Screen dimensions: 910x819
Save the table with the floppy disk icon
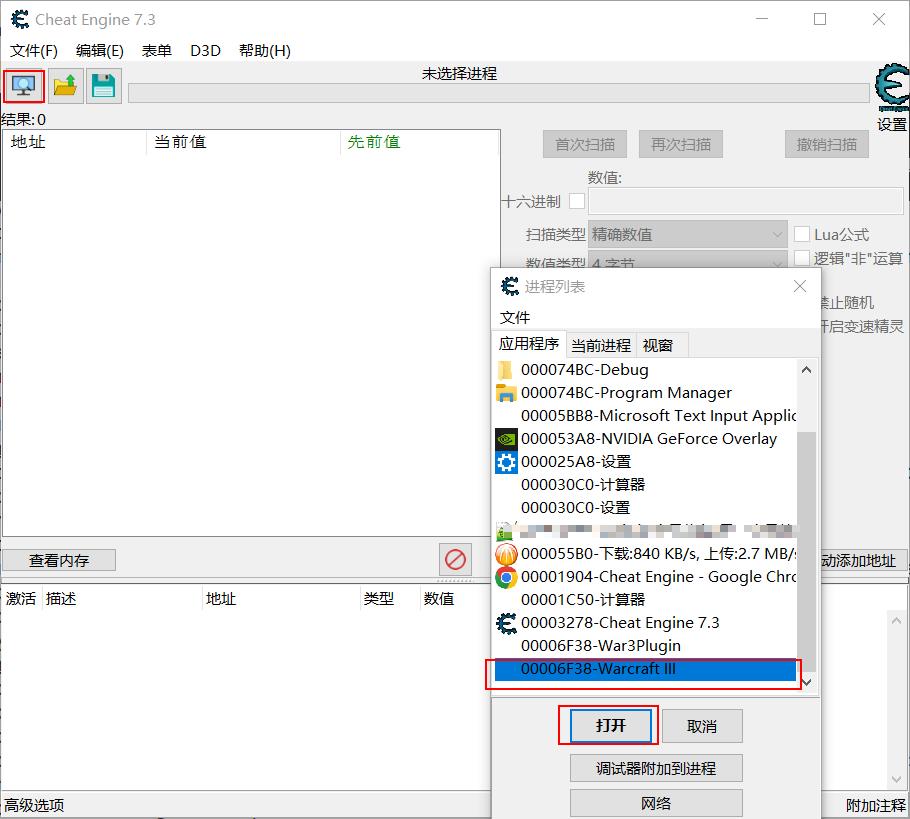click(x=103, y=86)
